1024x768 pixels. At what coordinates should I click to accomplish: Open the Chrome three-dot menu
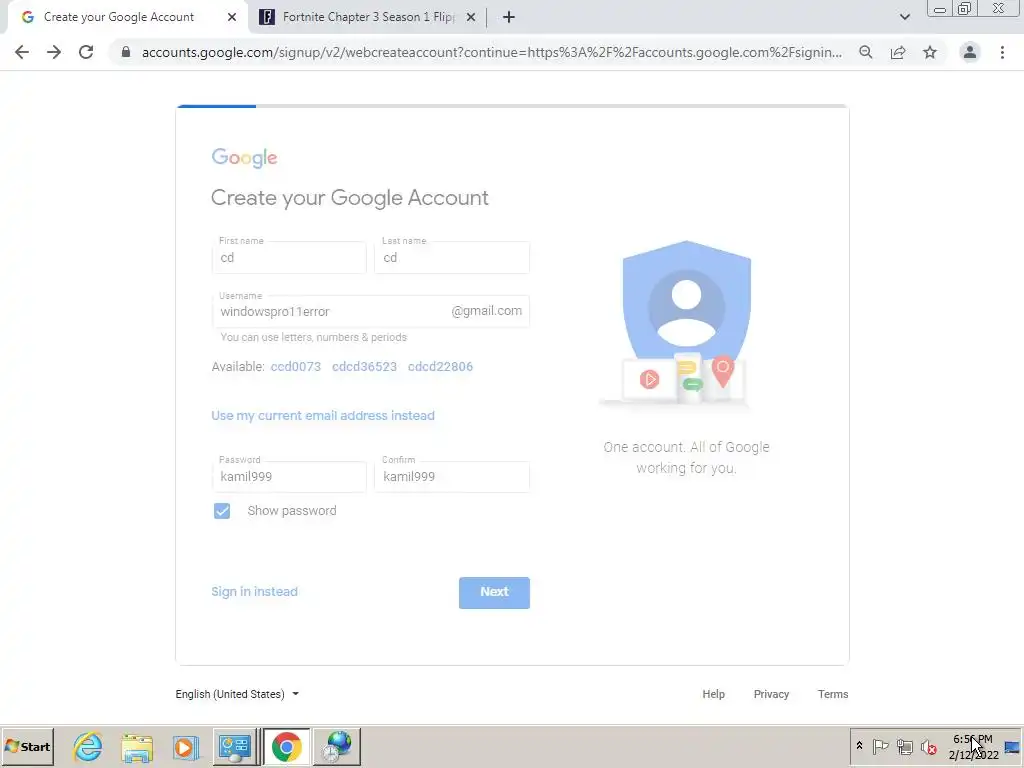1002,52
